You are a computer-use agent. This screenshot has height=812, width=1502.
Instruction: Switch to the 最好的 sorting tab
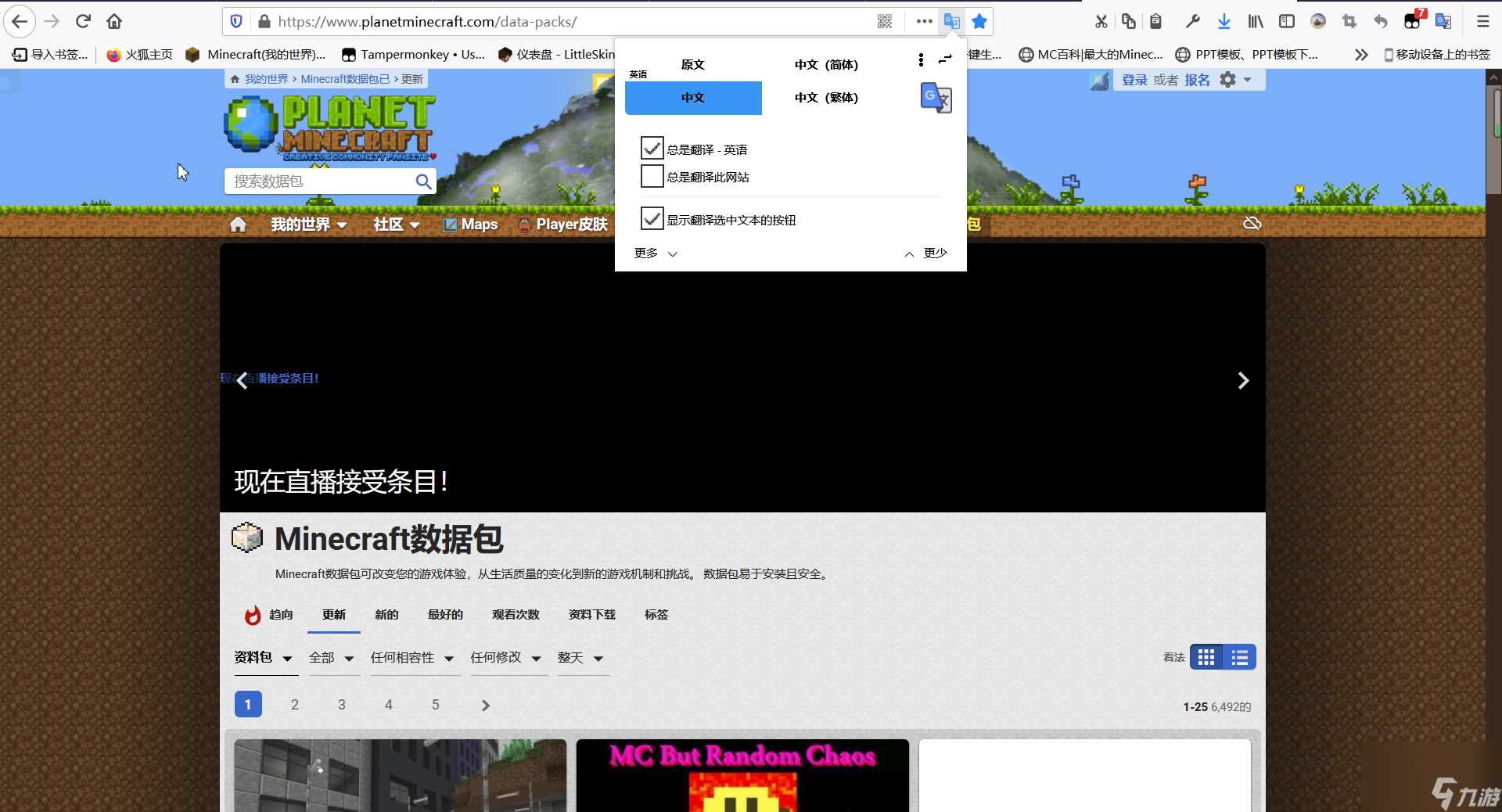point(444,615)
